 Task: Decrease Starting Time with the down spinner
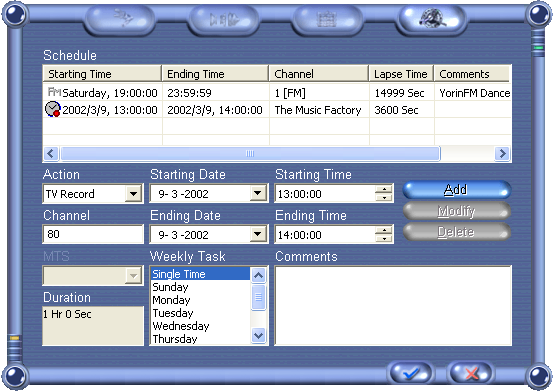coord(384,198)
